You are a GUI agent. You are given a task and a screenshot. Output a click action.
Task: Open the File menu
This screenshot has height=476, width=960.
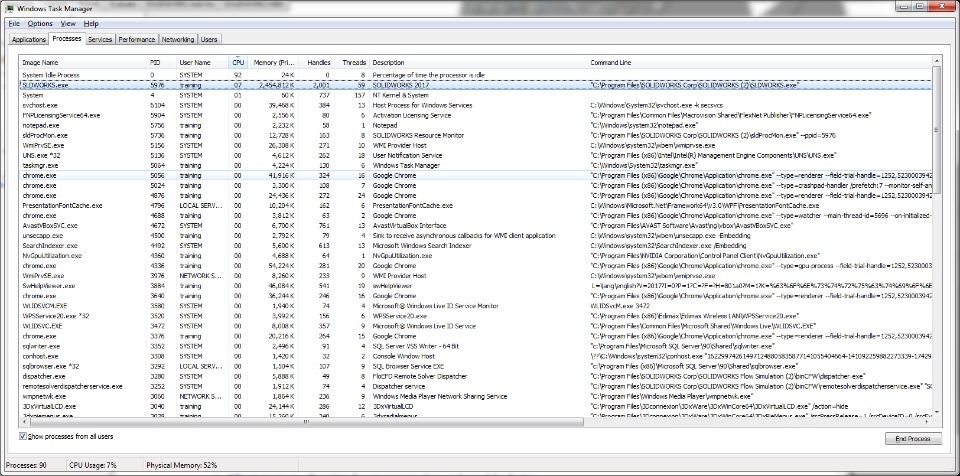click(x=13, y=22)
